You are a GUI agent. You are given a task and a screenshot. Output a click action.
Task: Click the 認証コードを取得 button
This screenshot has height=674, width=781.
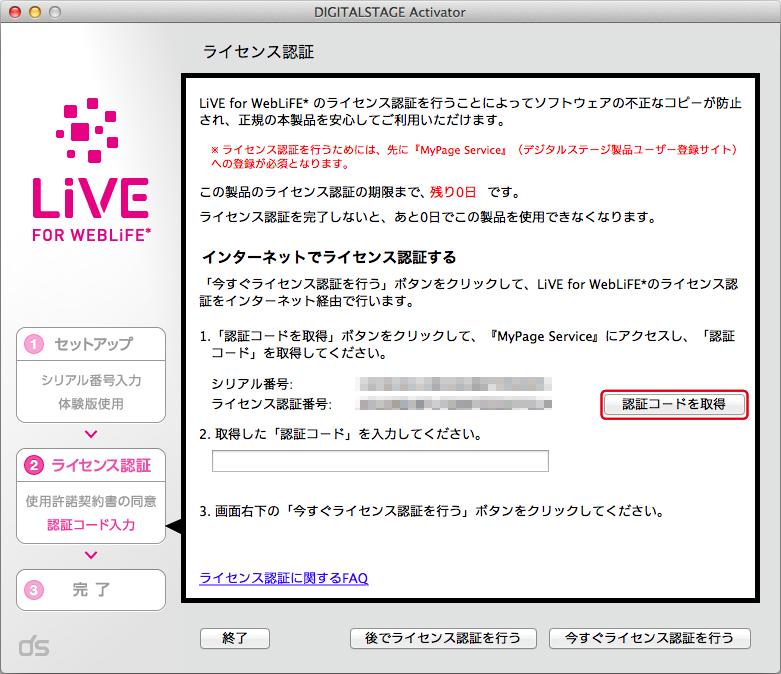[674, 404]
